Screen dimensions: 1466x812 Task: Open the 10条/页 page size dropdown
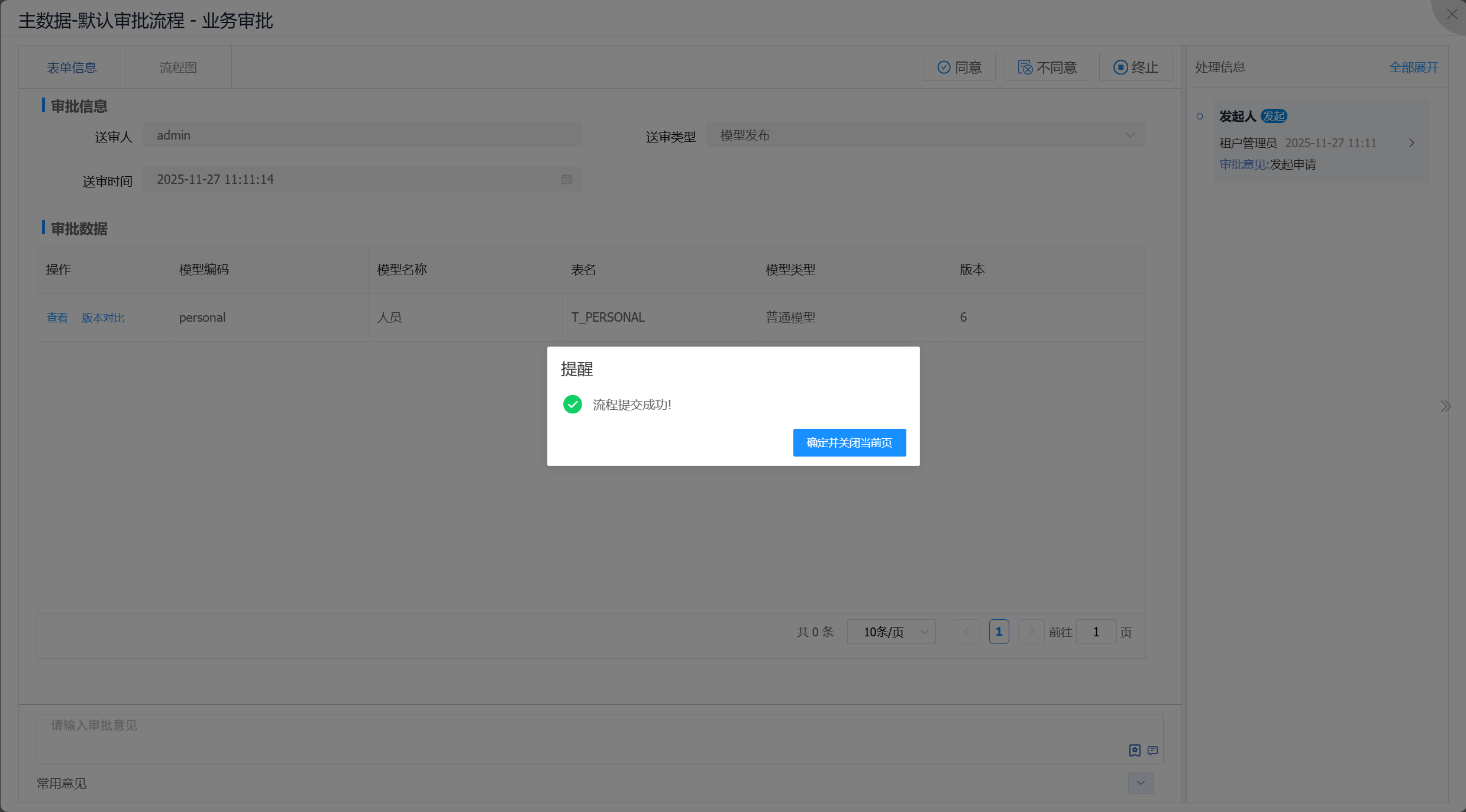pos(891,632)
